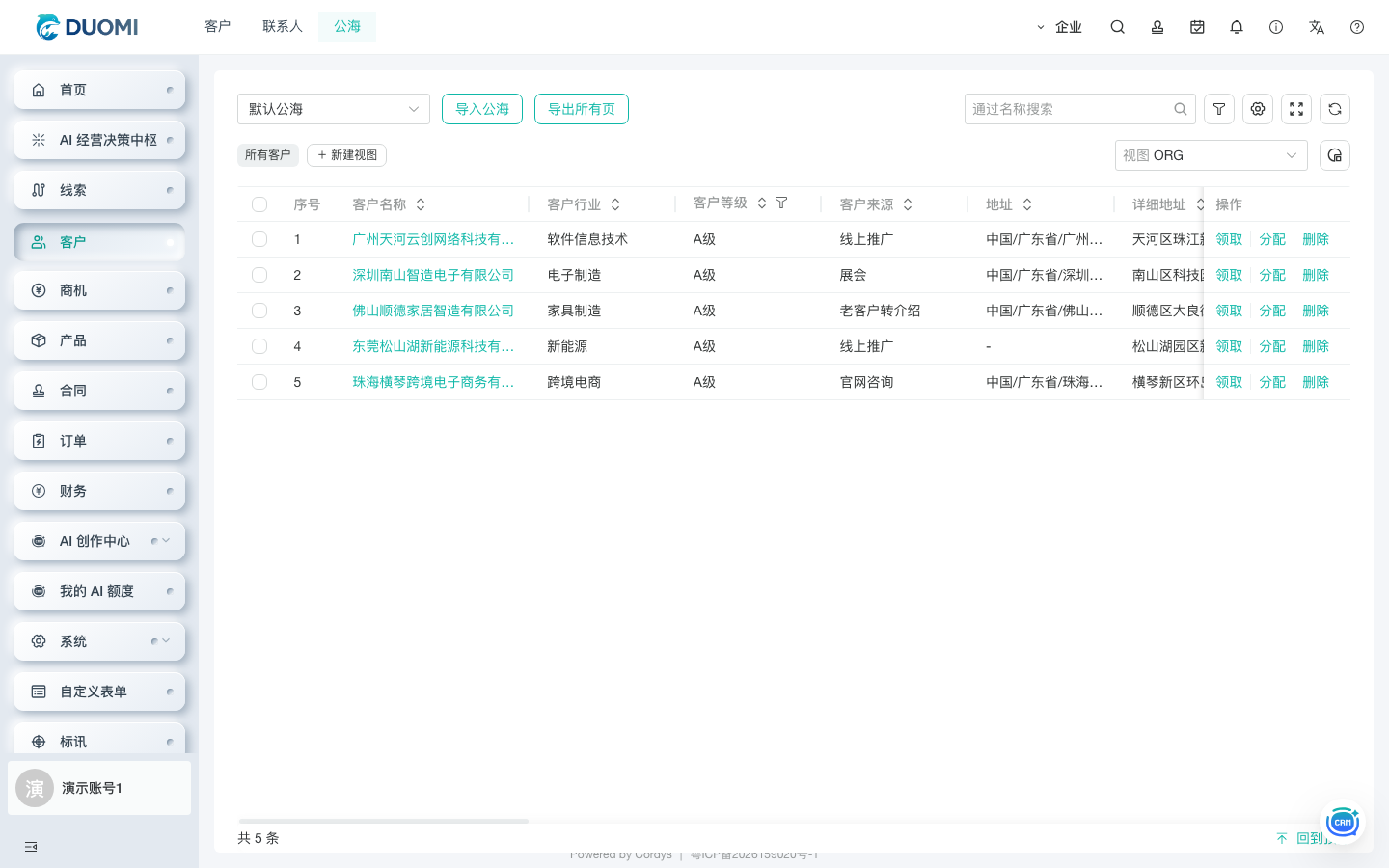Sort by 客户名称 column
This screenshot has height=868, width=1389.
421,204
